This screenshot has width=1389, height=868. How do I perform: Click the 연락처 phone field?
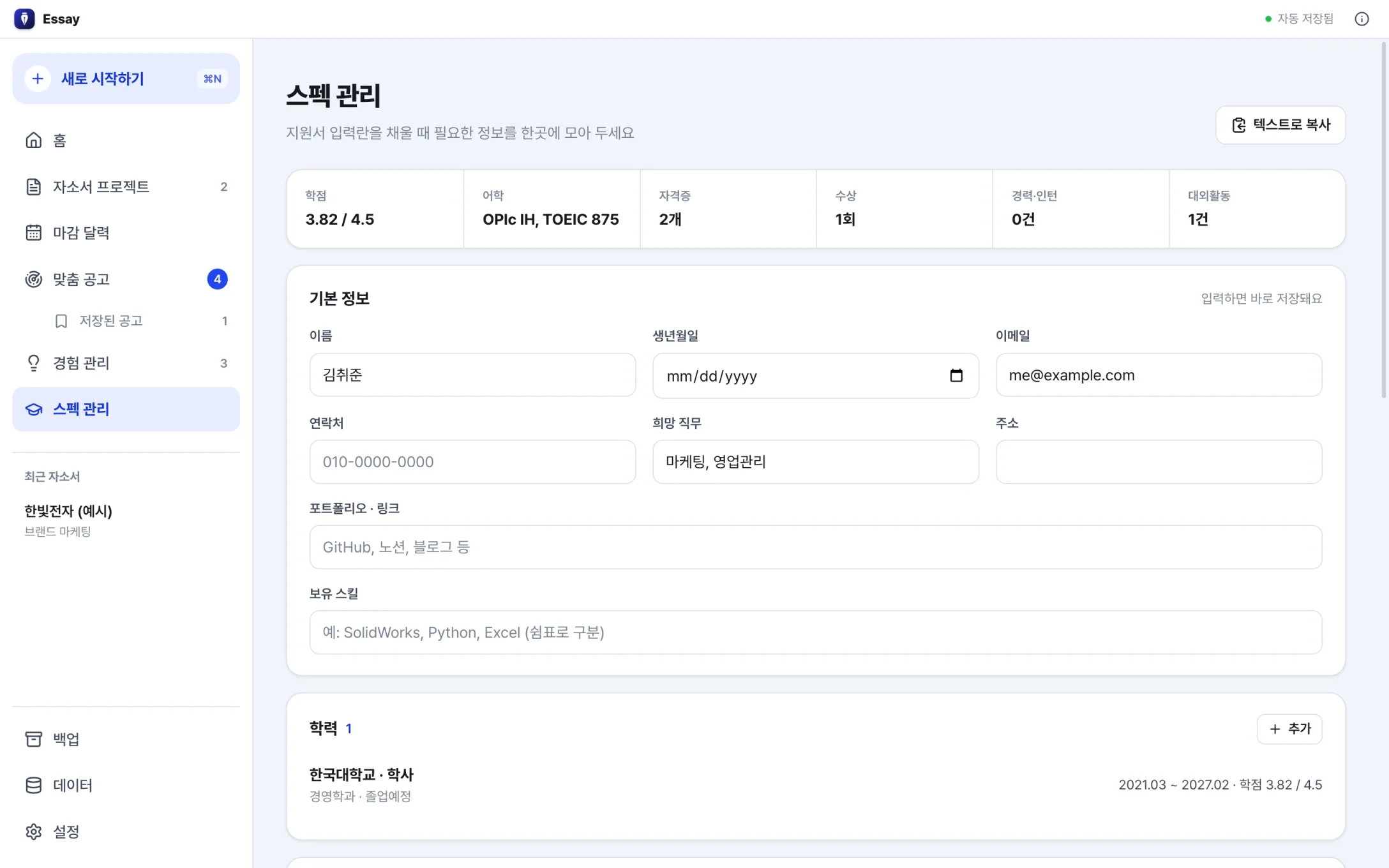coord(472,461)
